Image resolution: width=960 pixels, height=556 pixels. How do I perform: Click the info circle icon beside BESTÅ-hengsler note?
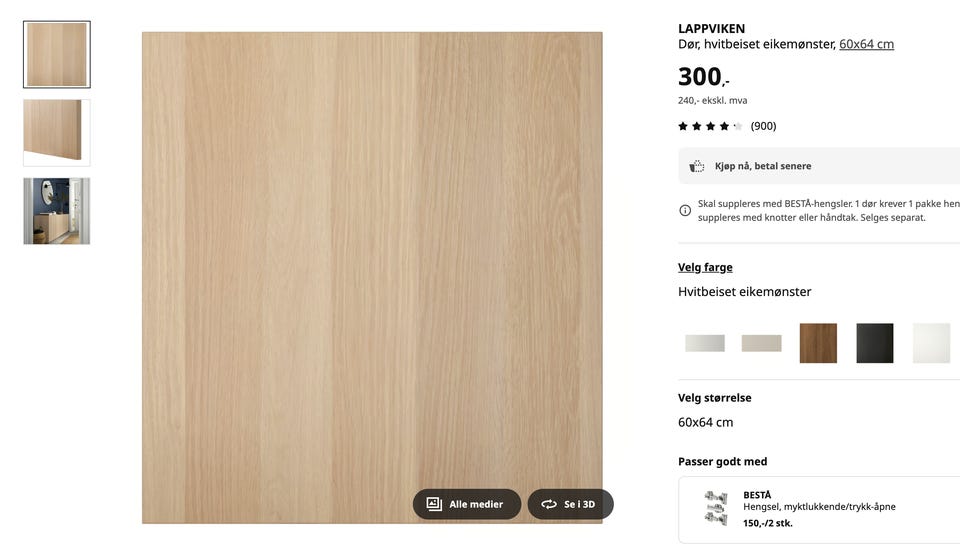(685, 211)
